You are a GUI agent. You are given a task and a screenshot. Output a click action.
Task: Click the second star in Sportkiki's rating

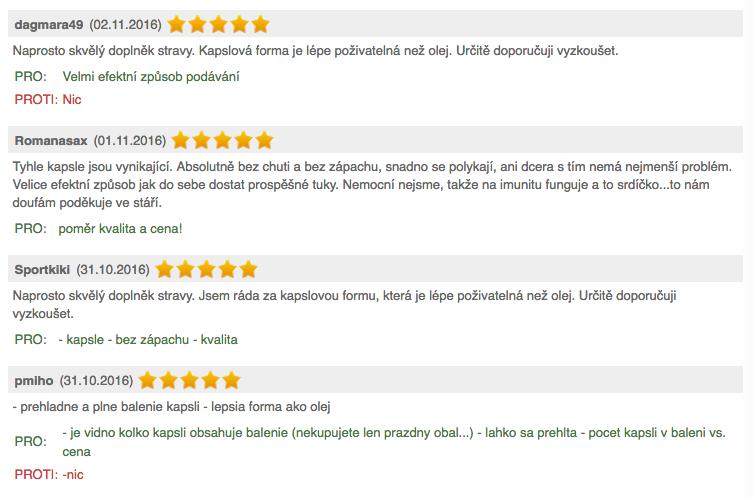point(185,269)
